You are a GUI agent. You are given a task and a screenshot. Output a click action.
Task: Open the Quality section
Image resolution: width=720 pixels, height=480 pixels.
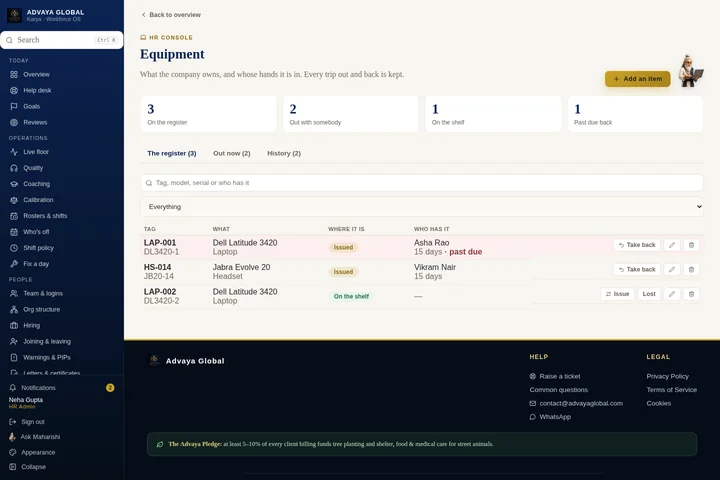pyautogui.click(x=33, y=168)
